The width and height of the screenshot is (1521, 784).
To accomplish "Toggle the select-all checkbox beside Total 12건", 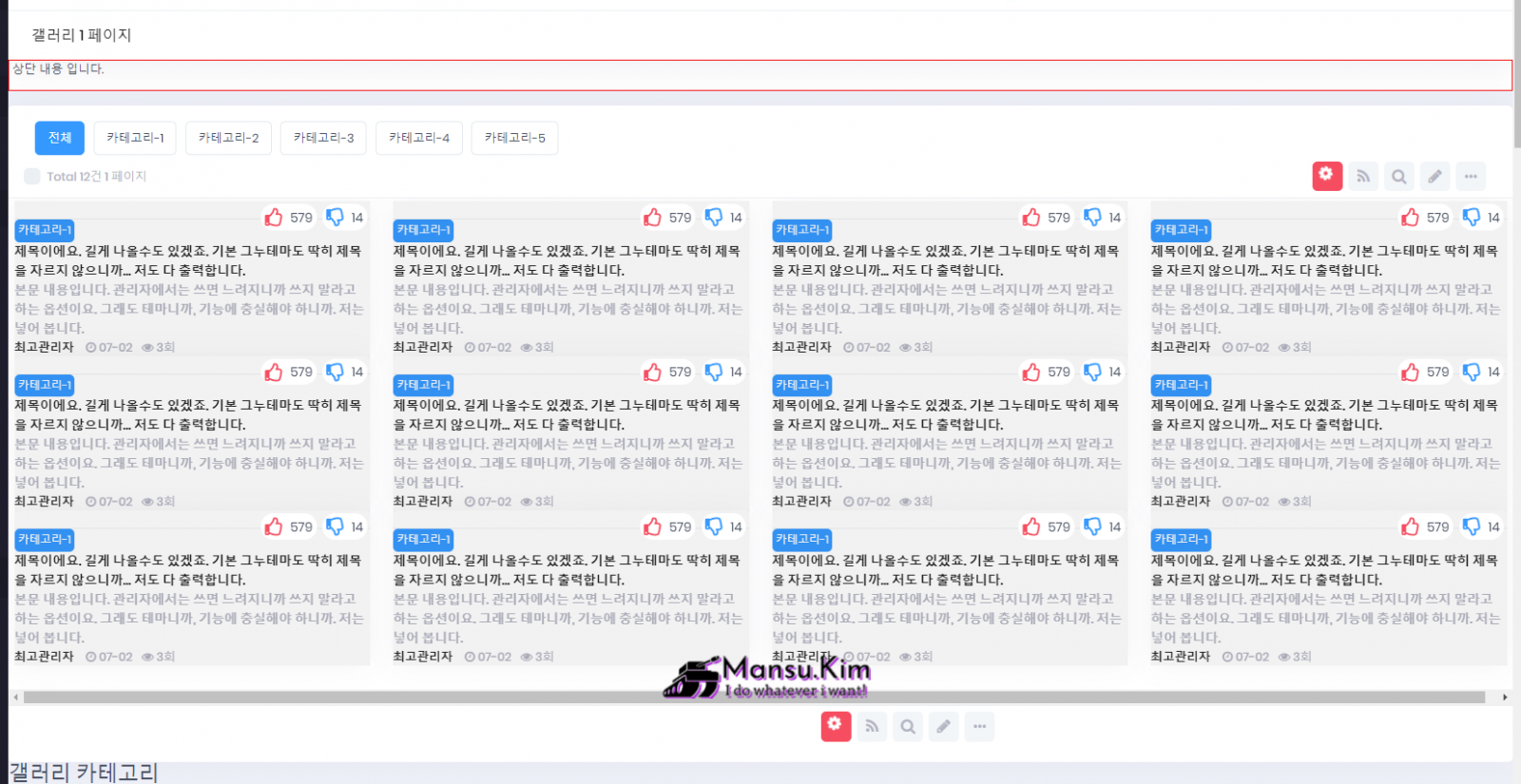I will (32, 176).
